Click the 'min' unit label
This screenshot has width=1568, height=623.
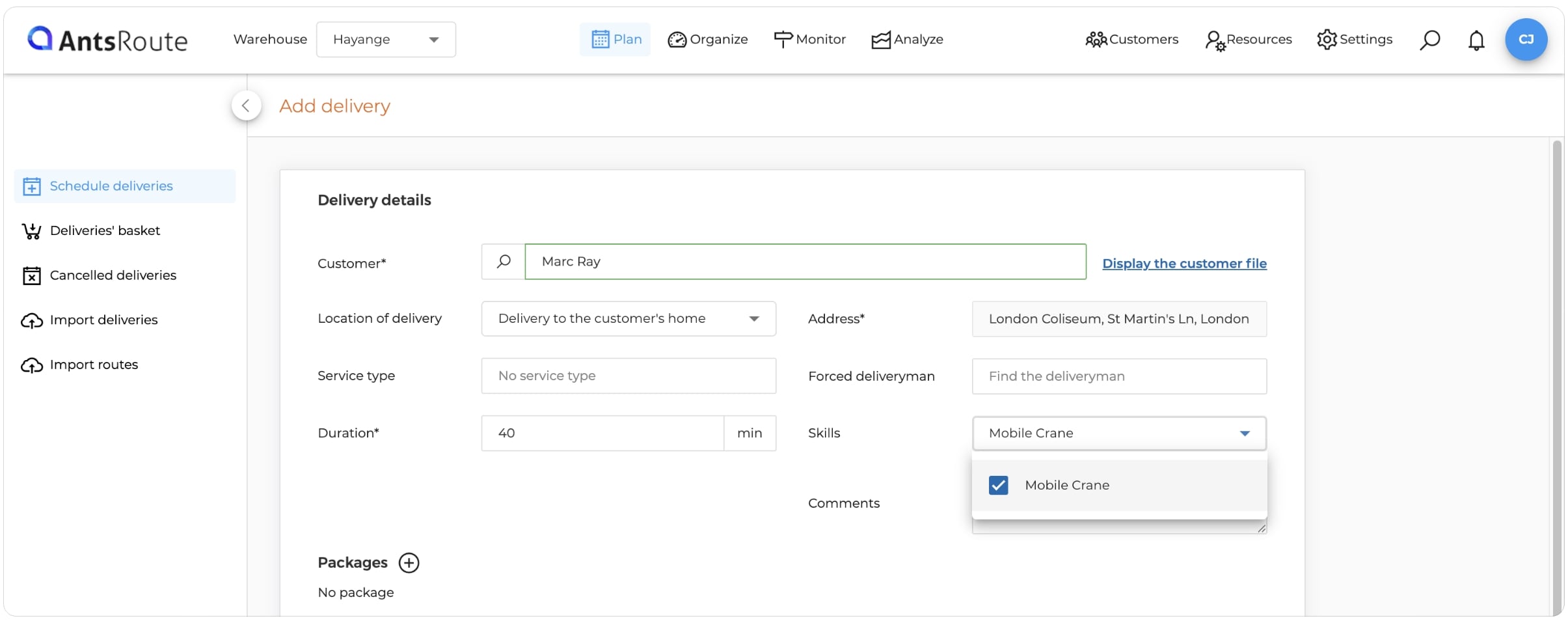[x=750, y=433]
